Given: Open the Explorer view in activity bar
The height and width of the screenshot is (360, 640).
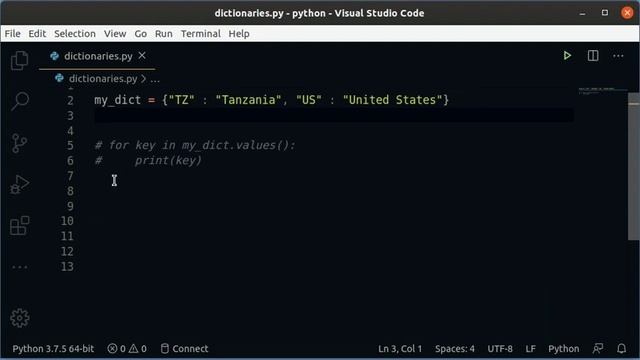Looking at the screenshot, I should tap(19, 60).
